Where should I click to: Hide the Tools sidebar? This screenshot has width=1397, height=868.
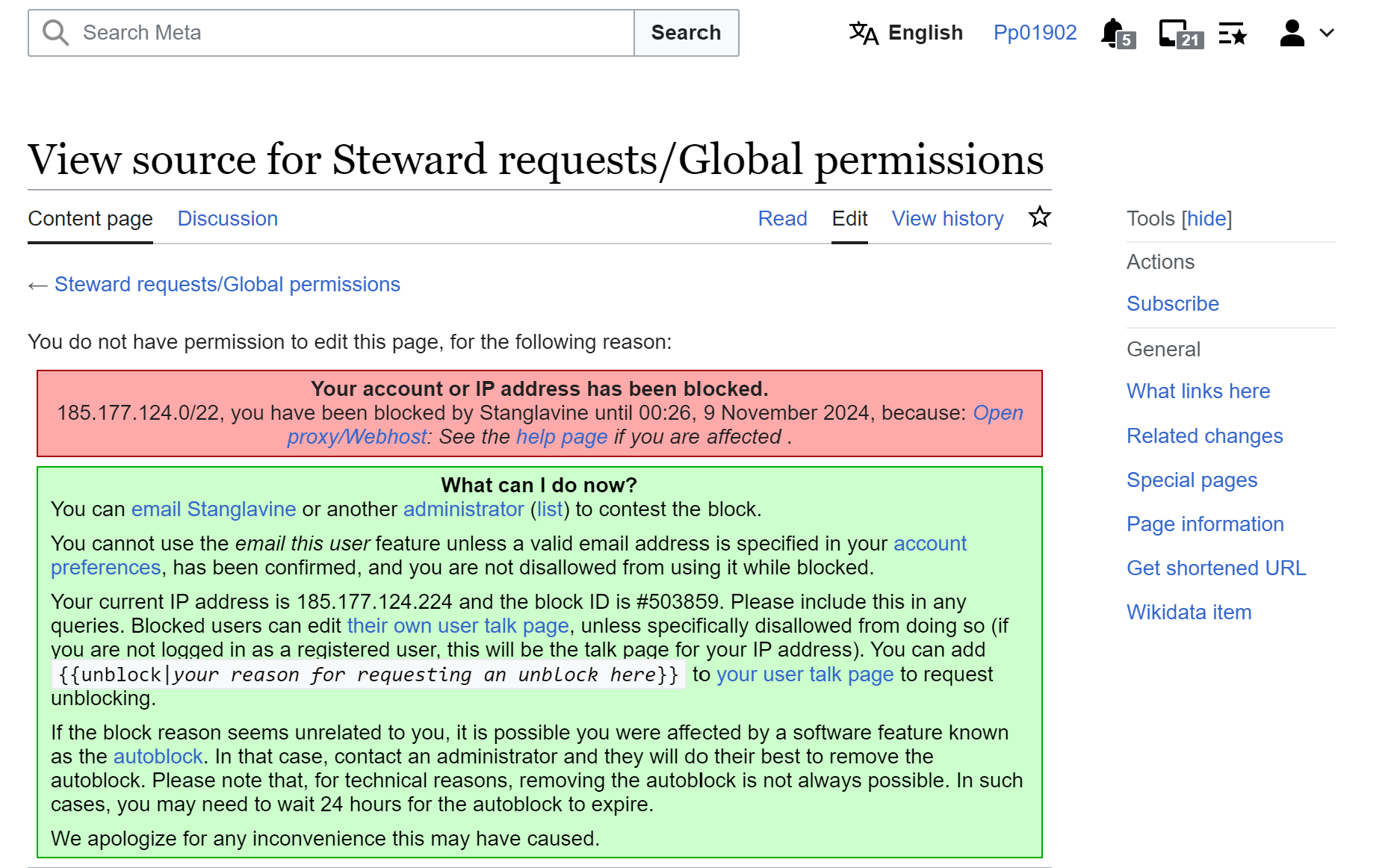pyautogui.click(x=1206, y=219)
